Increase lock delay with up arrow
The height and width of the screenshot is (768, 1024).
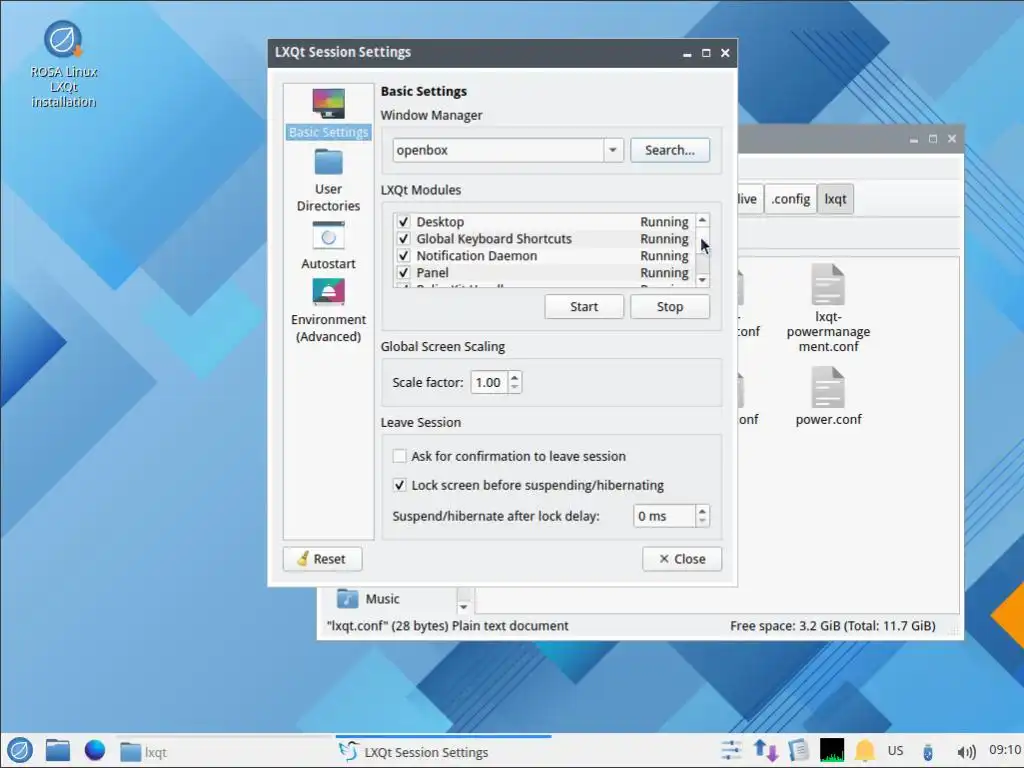[702, 511]
